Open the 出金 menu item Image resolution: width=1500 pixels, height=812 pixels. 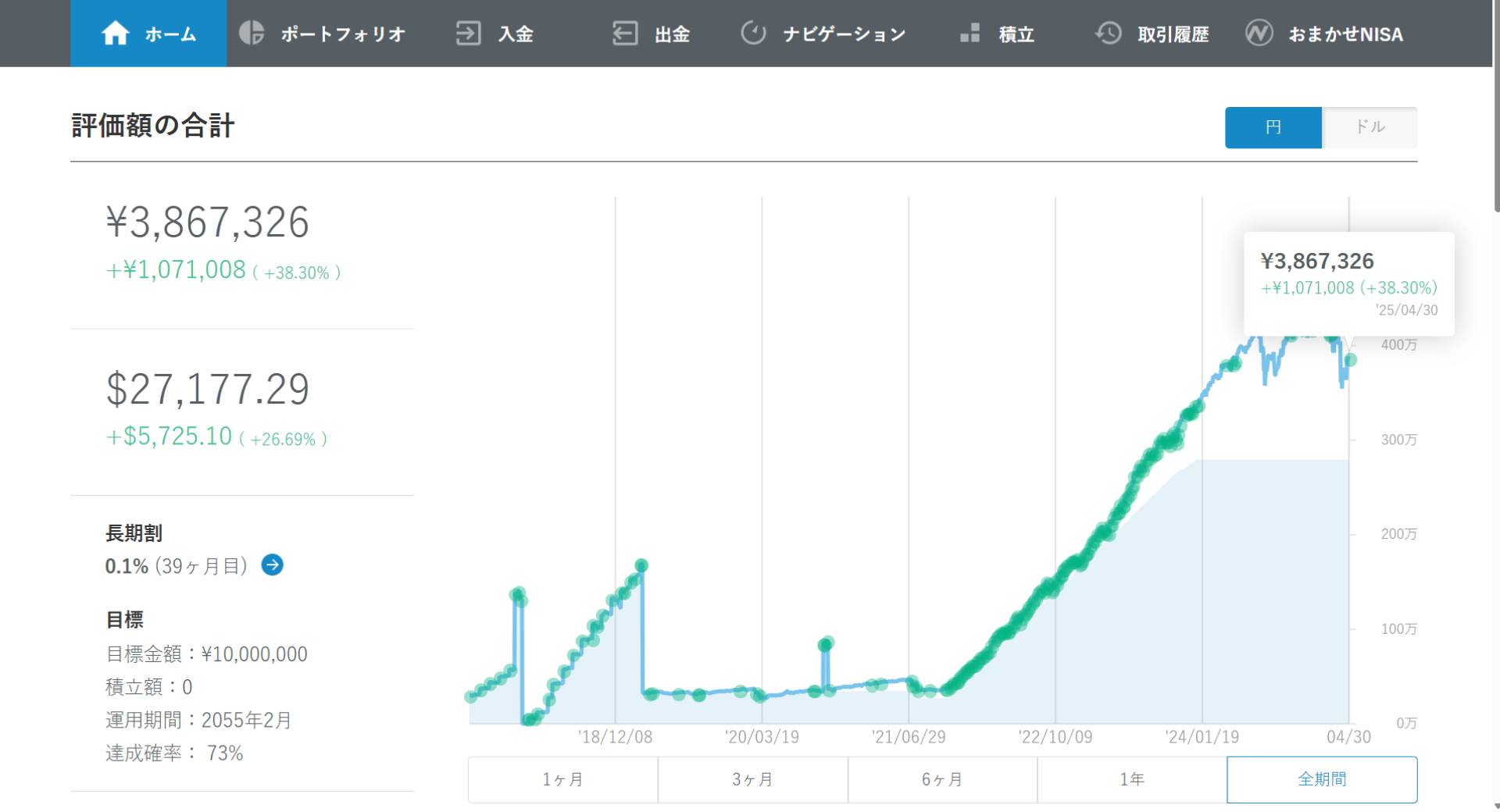[672, 34]
